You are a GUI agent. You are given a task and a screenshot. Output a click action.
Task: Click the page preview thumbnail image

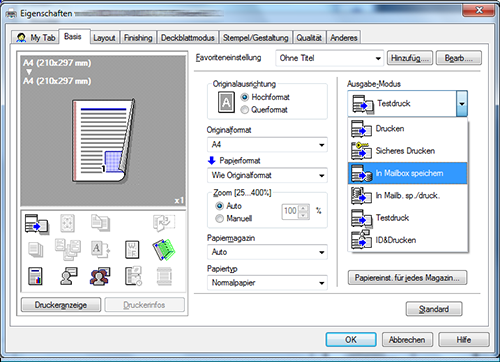coord(103,140)
